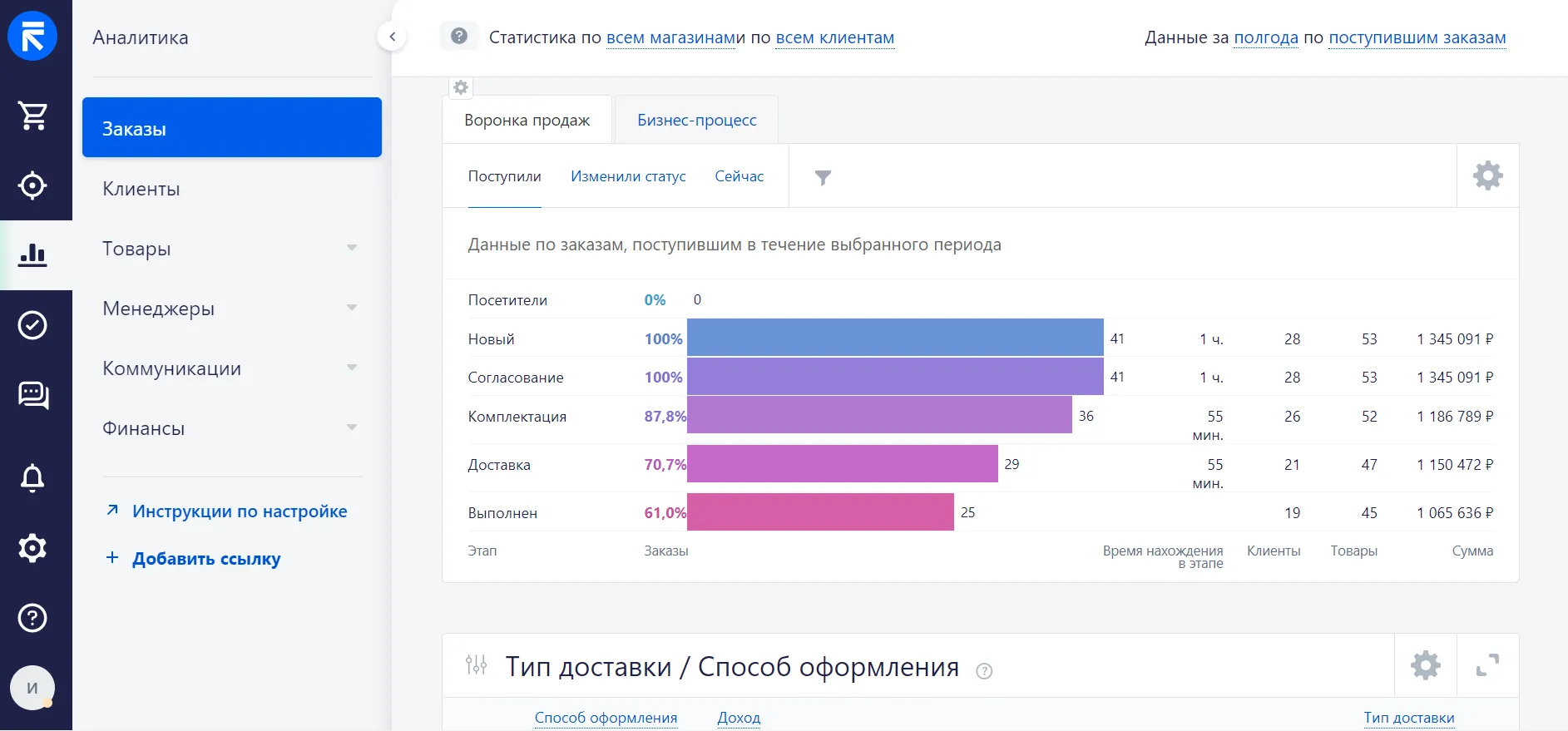
Task: Collapse the analytics side menu
Action: pos(392,37)
